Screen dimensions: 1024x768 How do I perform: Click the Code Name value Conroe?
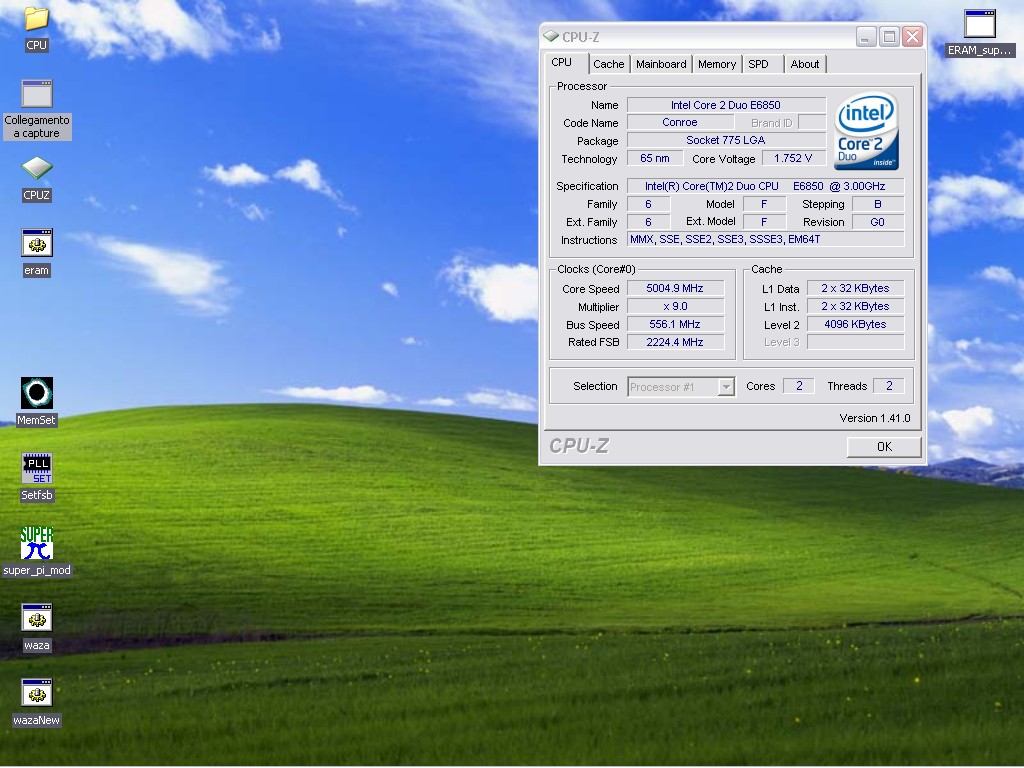coord(680,122)
